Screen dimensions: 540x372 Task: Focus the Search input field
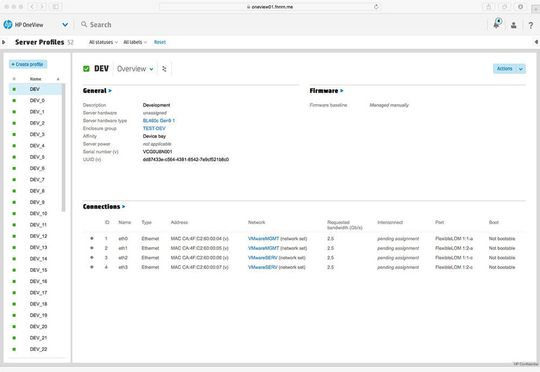[101, 25]
